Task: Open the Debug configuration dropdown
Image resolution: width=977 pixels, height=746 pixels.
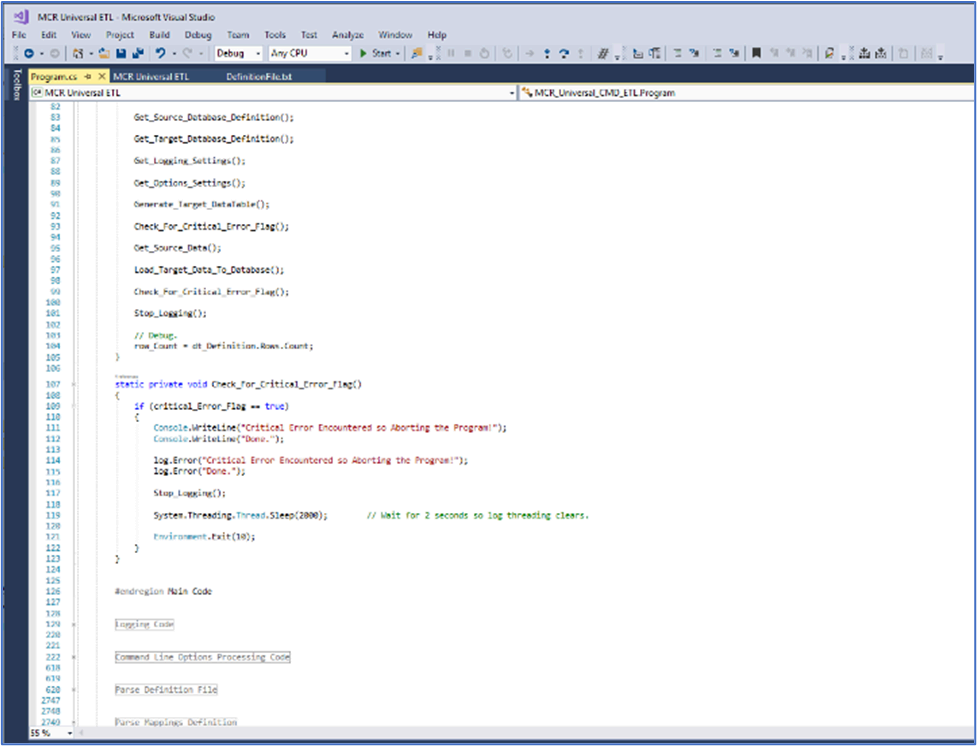Action: (238, 53)
